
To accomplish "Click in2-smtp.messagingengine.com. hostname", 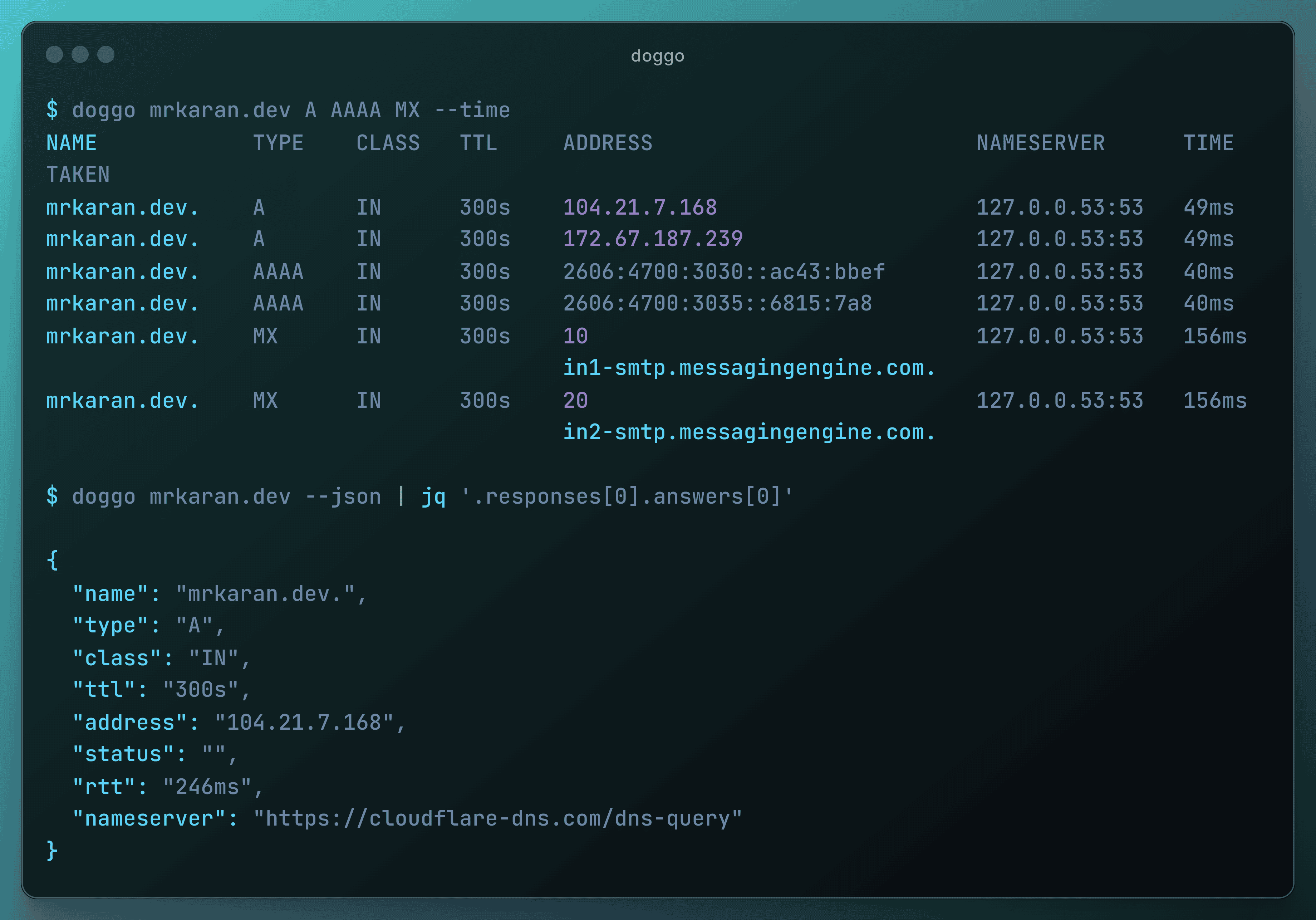I will [x=748, y=432].
